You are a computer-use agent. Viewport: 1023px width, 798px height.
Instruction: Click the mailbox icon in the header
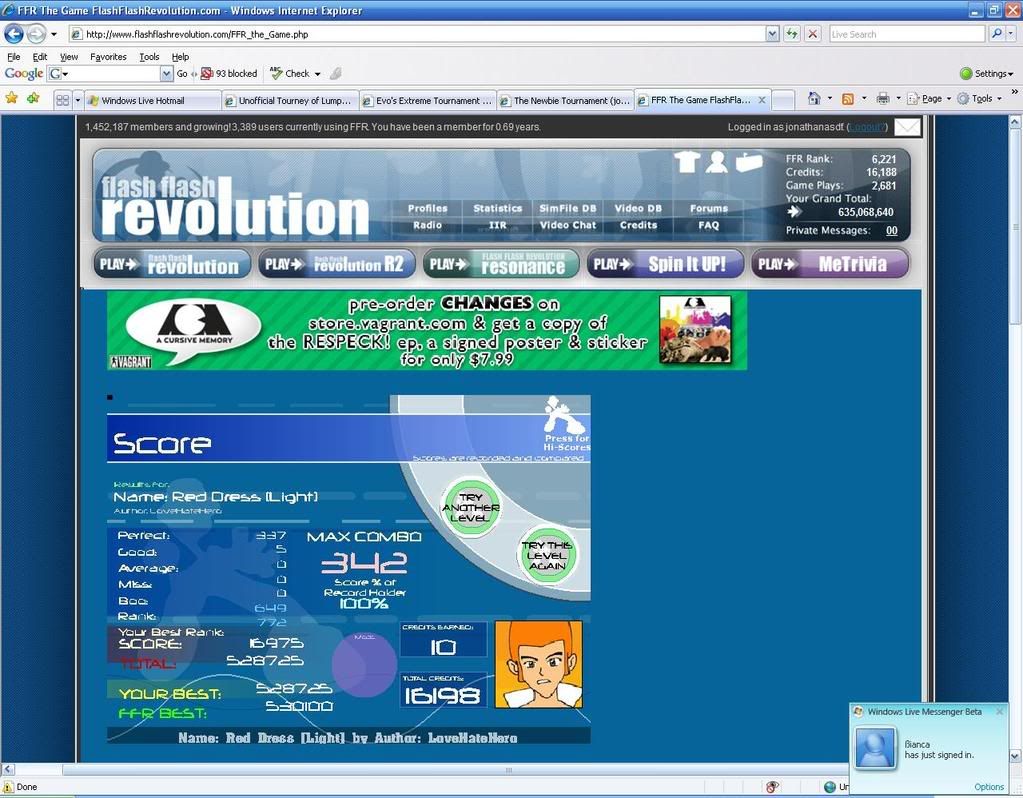pos(749,162)
